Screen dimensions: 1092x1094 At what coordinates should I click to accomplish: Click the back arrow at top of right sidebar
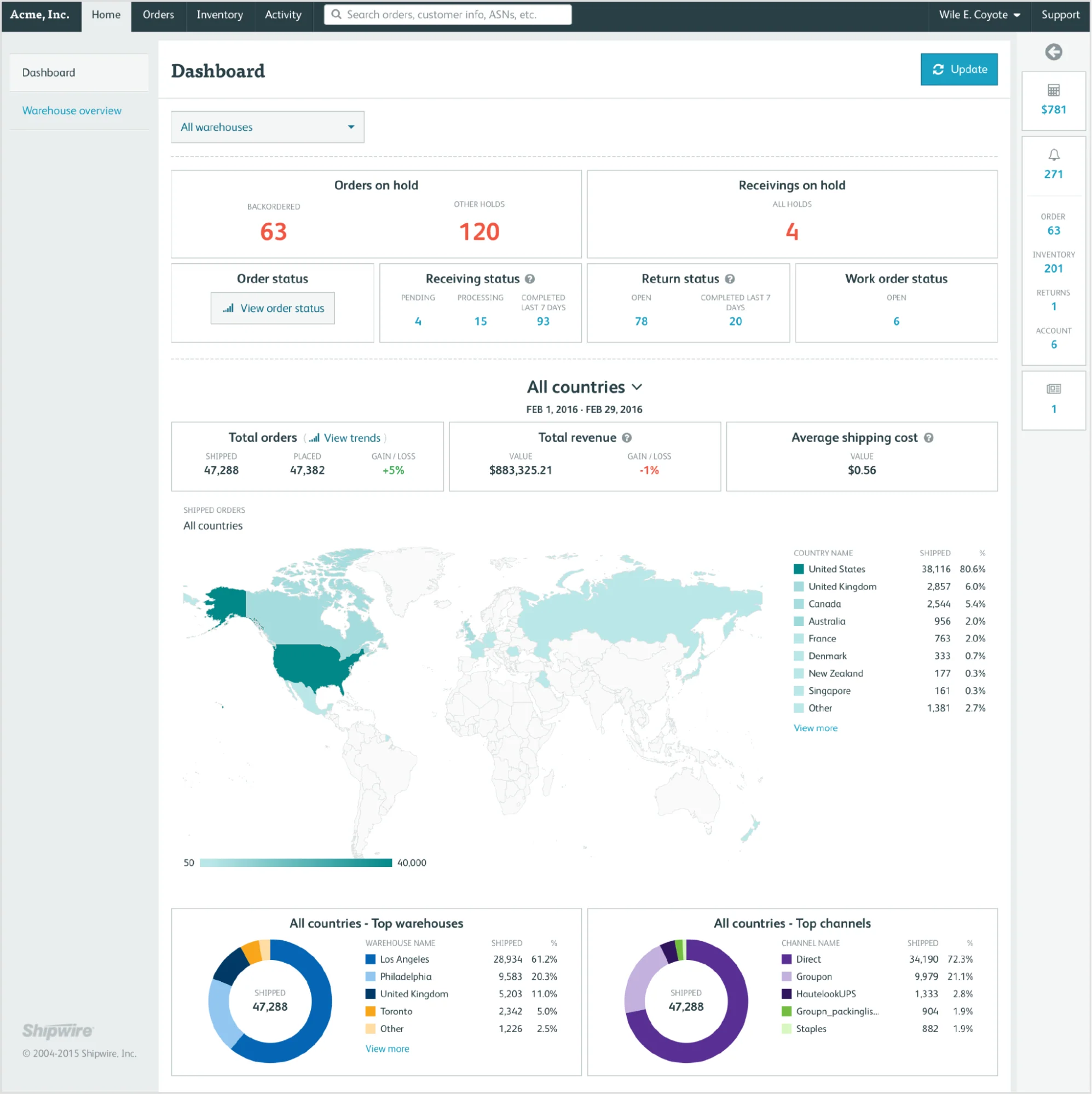click(x=1054, y=52)
